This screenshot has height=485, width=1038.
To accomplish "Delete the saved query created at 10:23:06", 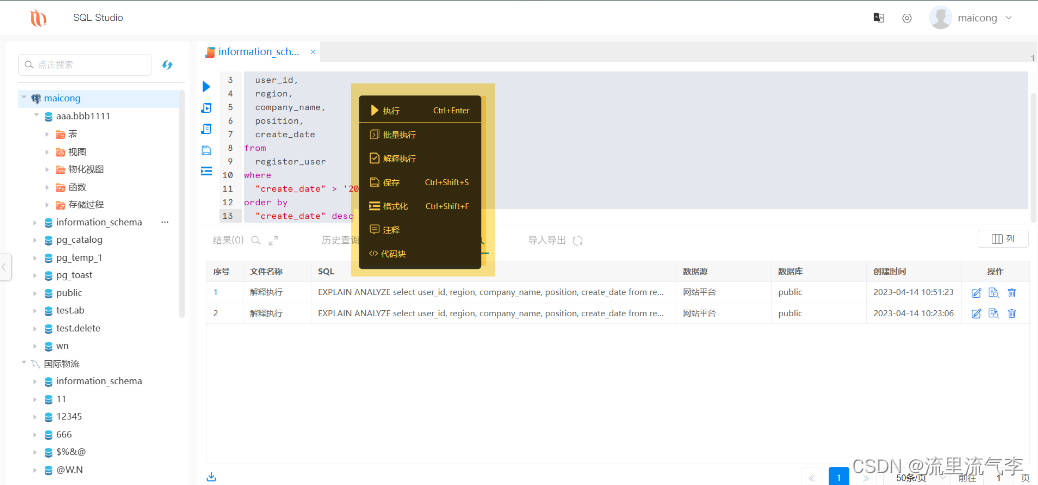I will point(1012,313).
